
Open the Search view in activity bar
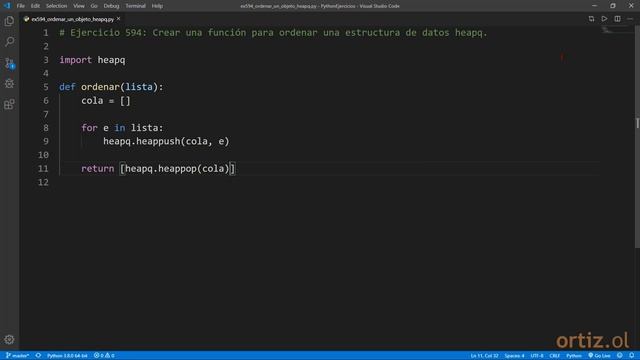tap(9, 42)
